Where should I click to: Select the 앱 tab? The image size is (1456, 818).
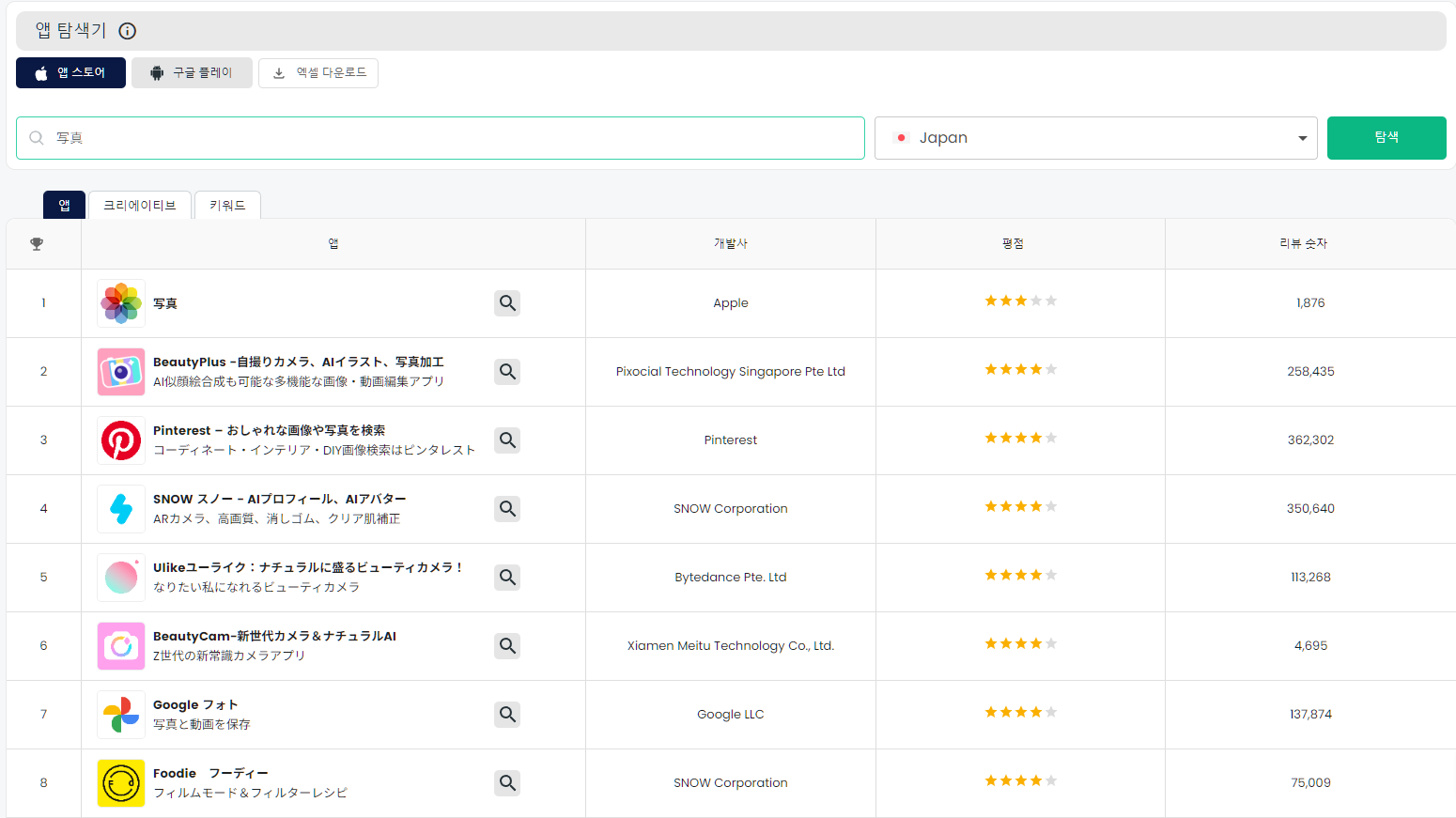64,205
